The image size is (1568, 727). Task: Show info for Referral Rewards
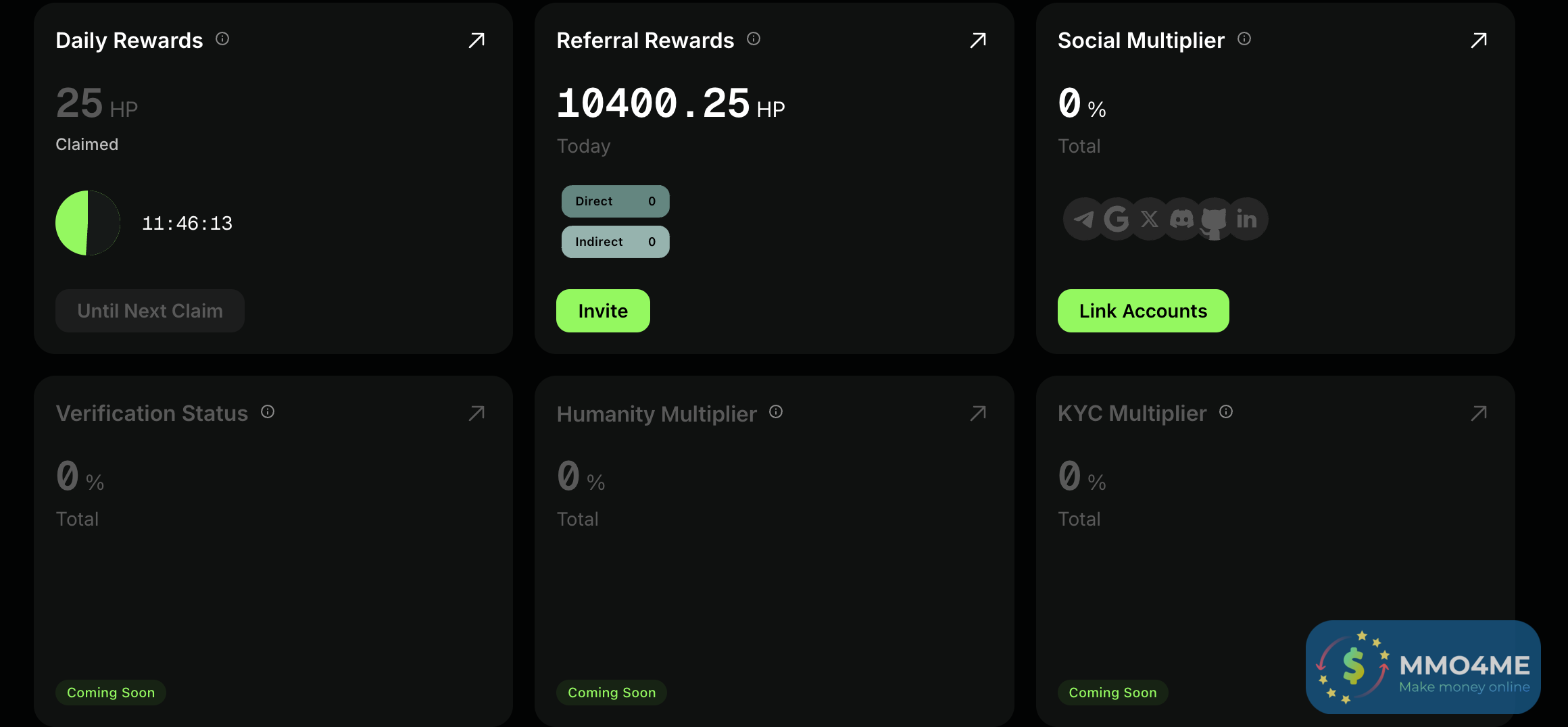[x=754, y=39]
